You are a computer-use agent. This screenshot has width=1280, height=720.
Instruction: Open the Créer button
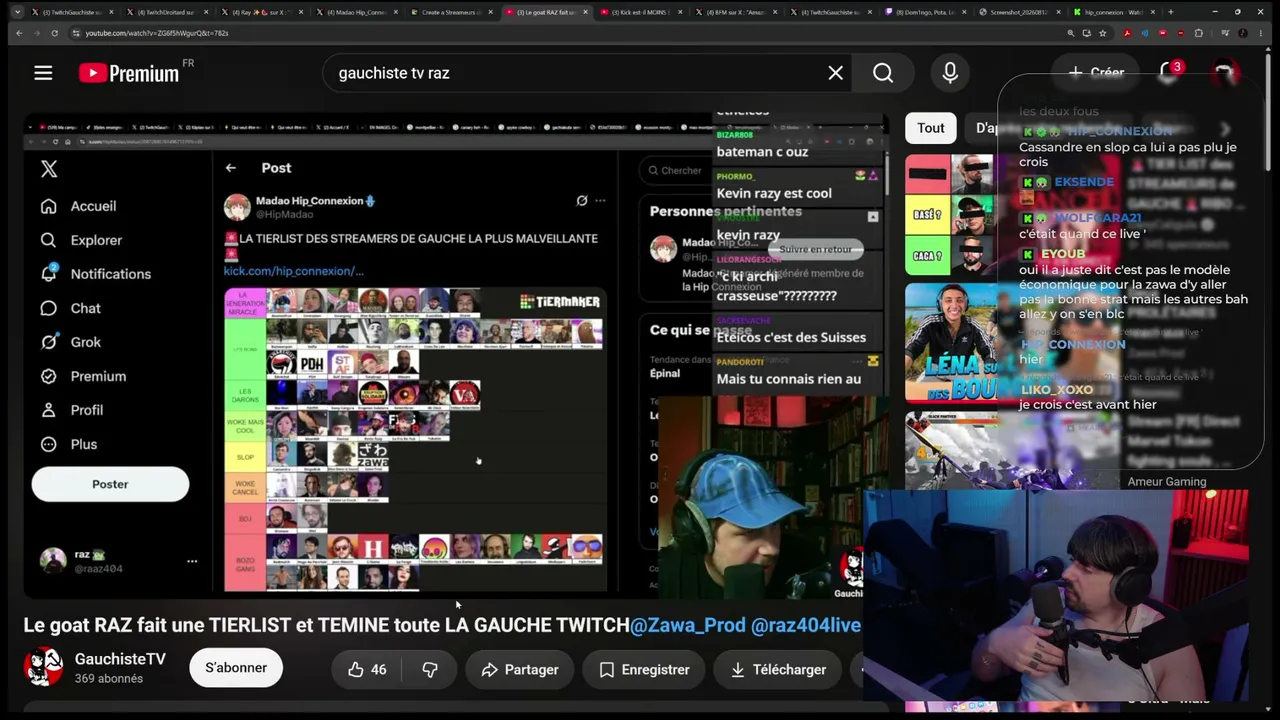click(1096, 72)
